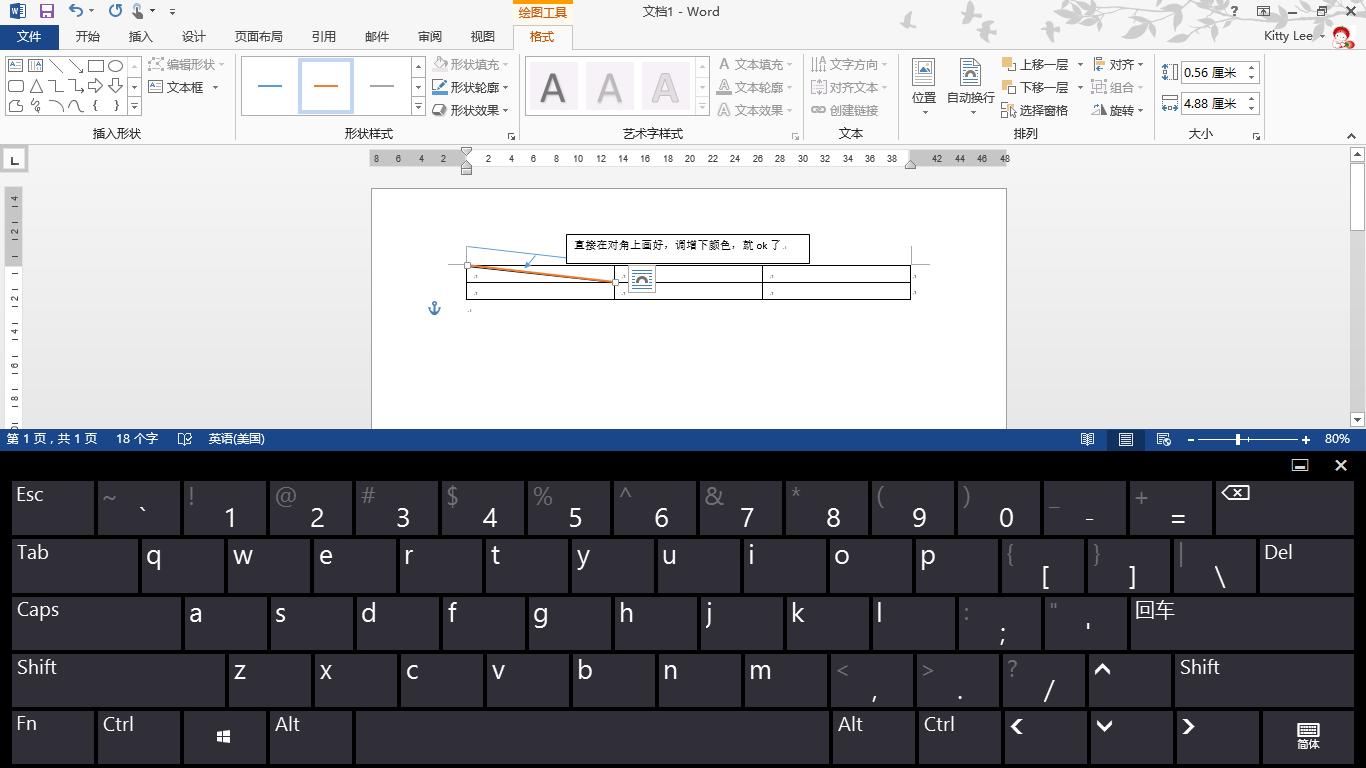Open the 对齐 (Align) dropdown
Screen dimensions: 1366x768
1121,63
